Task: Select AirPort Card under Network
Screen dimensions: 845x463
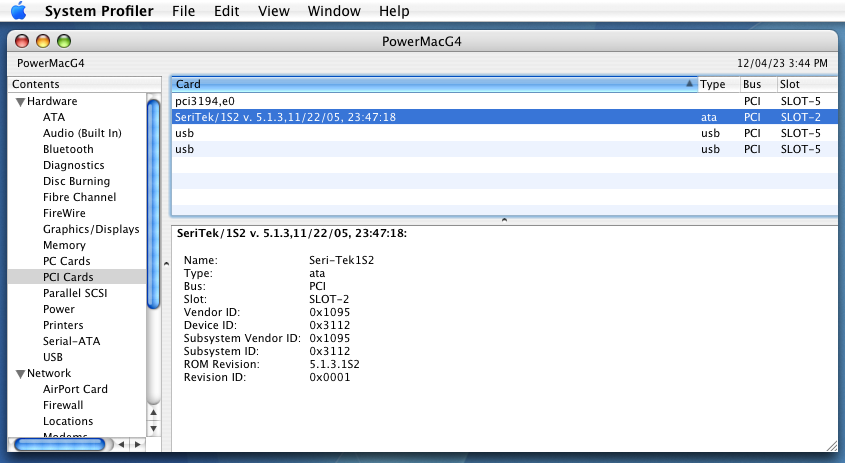Action: point(75,389)
